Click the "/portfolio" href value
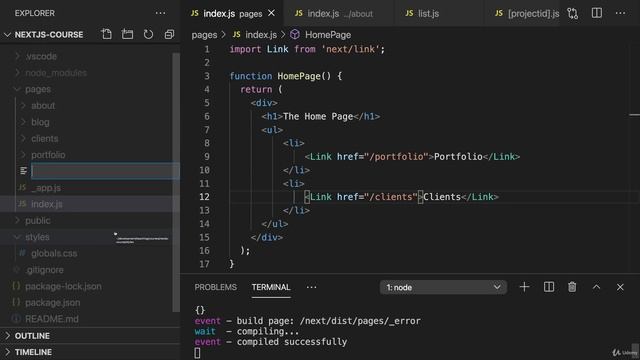Viewport: 640px width, 360px height. pos(396,156)
